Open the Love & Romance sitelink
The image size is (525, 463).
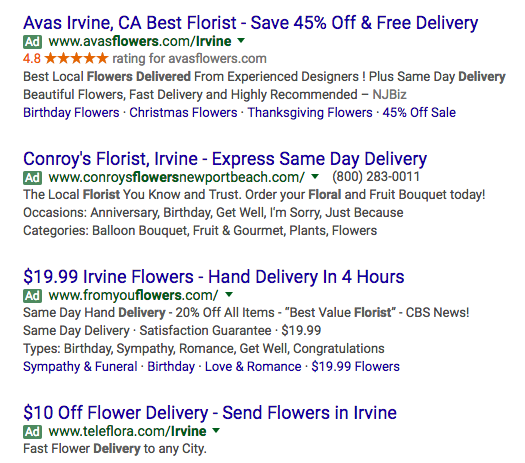point(253,367)
